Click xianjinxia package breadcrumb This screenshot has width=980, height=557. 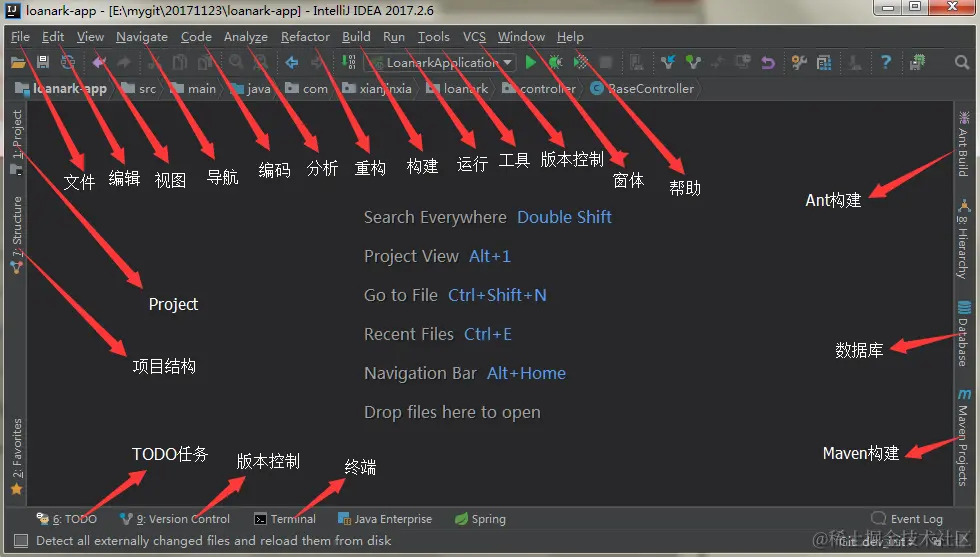(x=377, y=89)
